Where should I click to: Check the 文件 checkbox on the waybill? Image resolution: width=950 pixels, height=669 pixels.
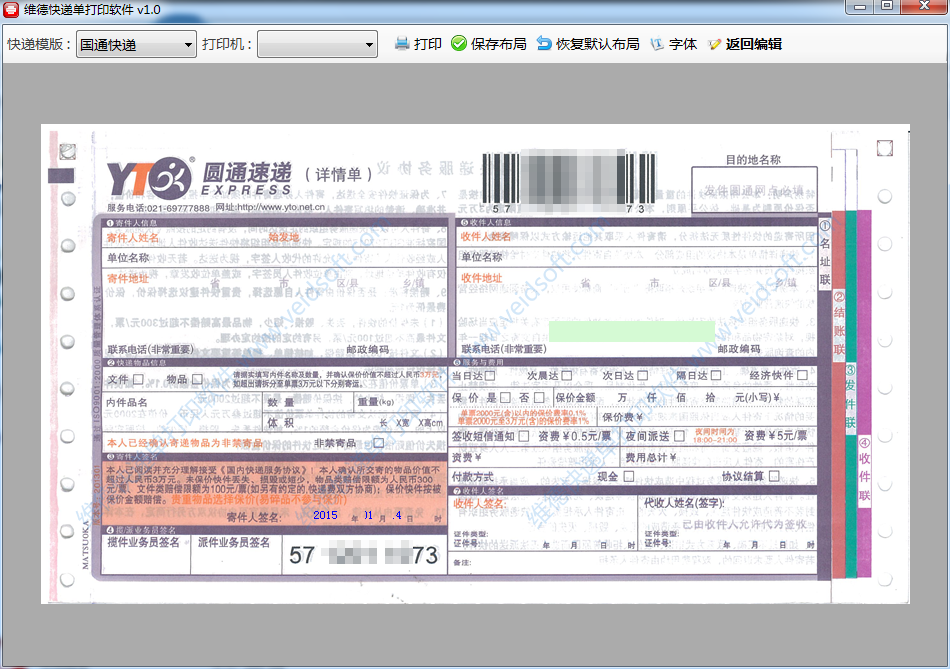click(140, 380)
